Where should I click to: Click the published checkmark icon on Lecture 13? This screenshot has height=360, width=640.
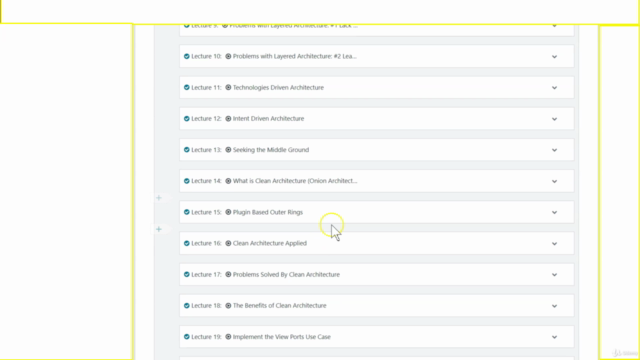tap(187, 150)
